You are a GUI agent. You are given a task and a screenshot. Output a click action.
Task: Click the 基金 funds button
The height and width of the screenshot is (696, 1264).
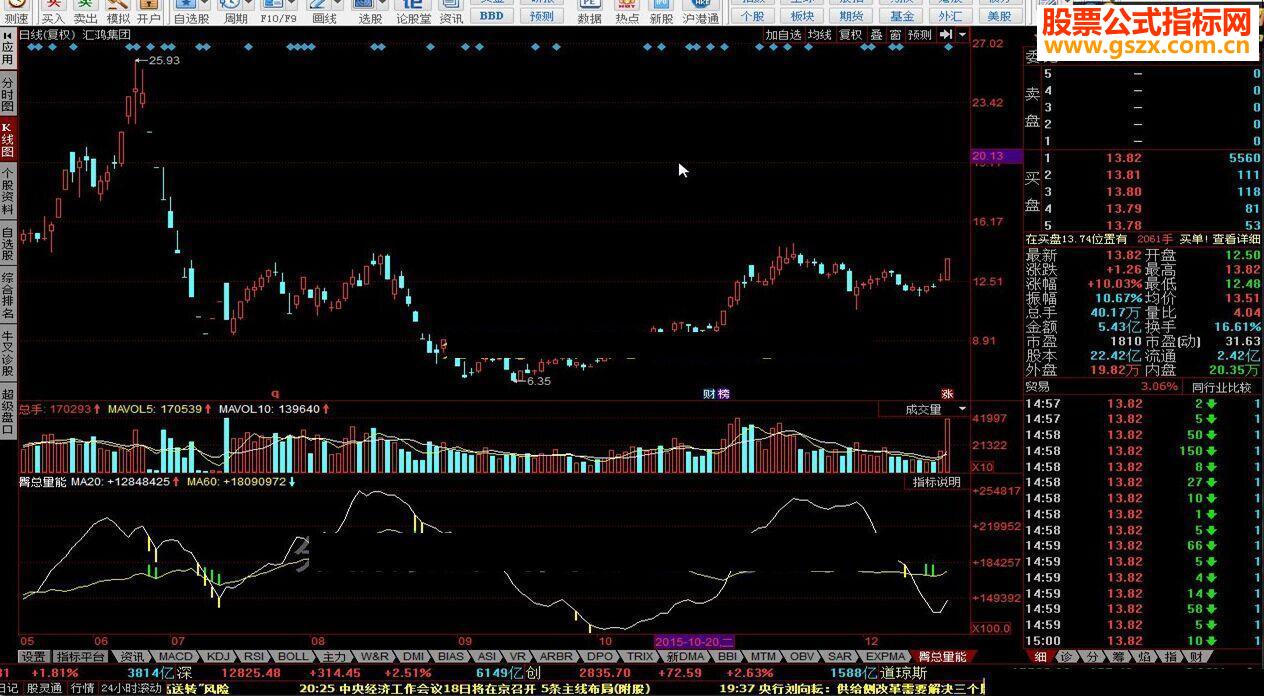pyautogui.click(x=902, y=16)
